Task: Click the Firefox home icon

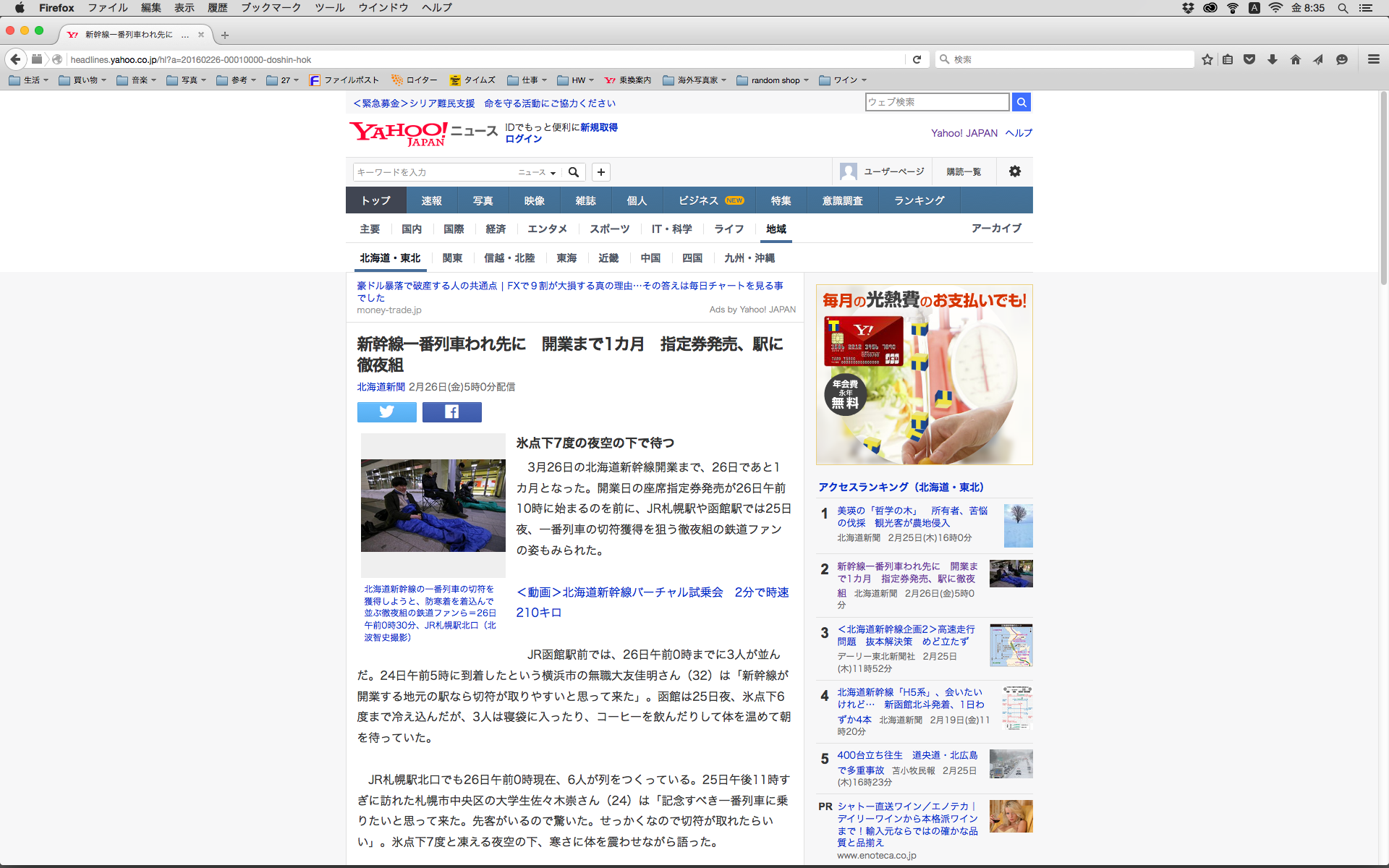Action: 1295,59
